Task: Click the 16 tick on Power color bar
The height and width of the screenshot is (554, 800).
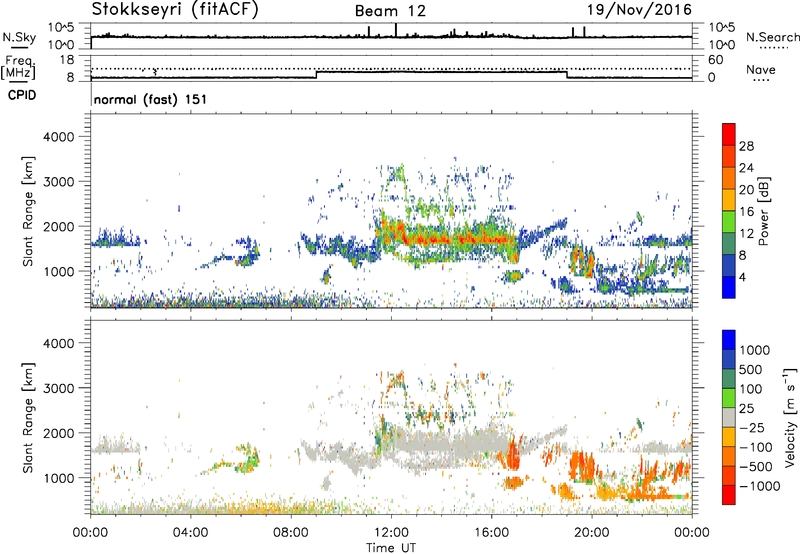Action: click(x=746, y=212)
